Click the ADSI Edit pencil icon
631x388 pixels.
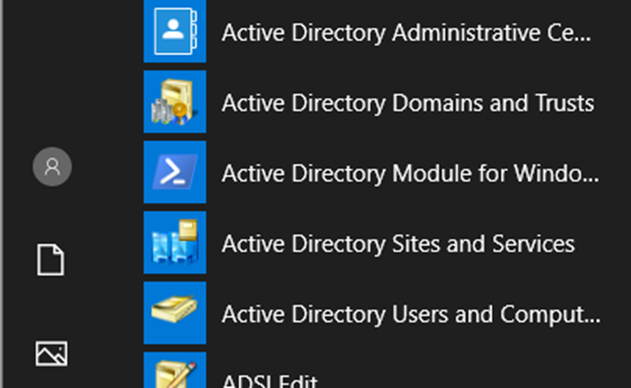175,370
